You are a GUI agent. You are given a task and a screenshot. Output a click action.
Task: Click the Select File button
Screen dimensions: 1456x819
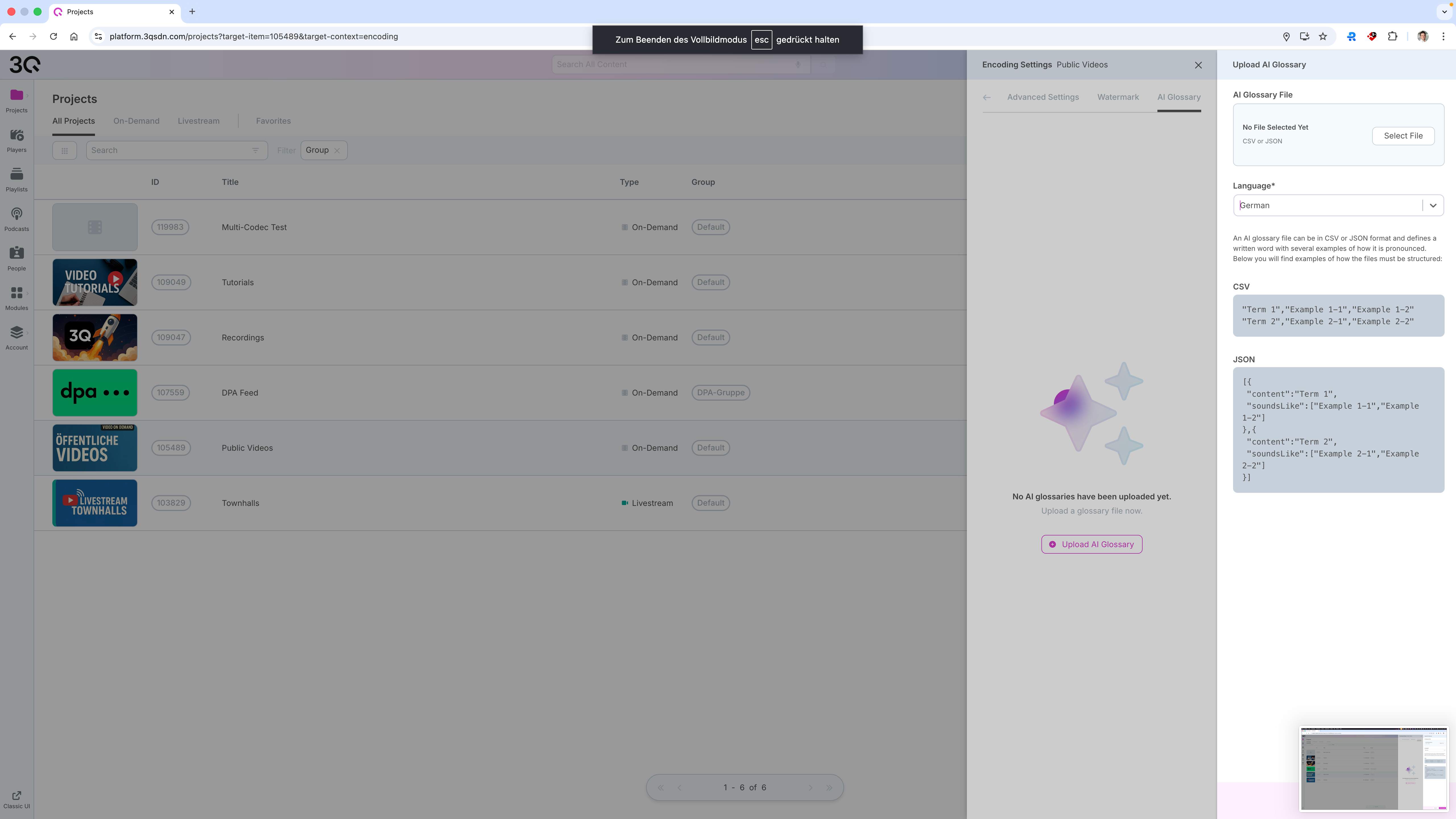(1402, 136)
